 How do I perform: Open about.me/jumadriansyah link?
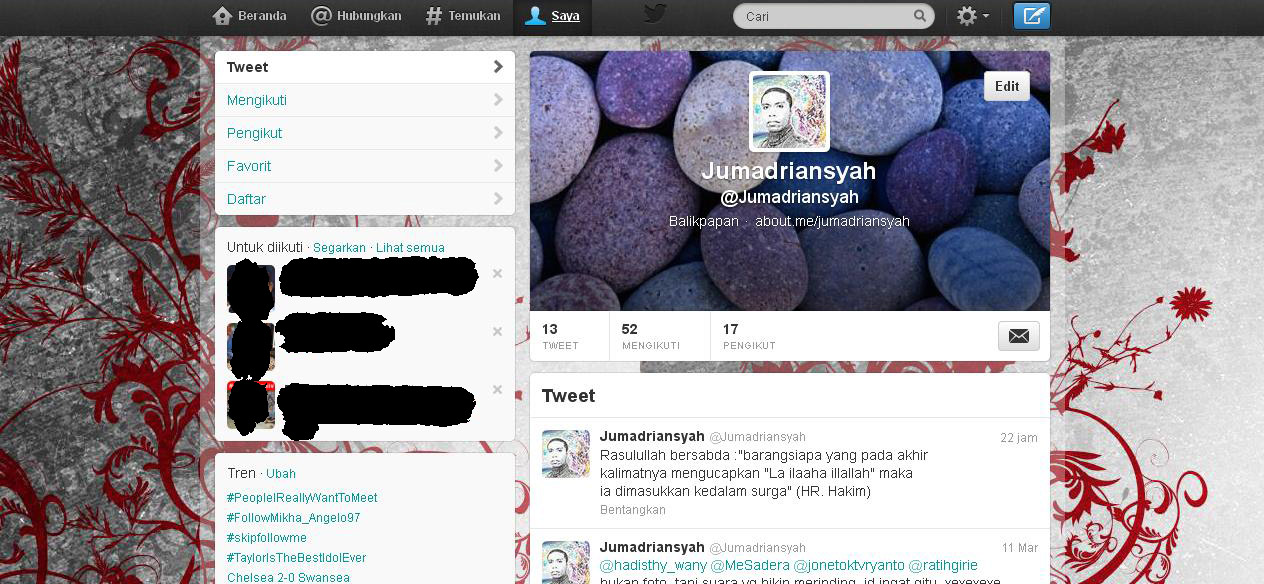[832, 221]
